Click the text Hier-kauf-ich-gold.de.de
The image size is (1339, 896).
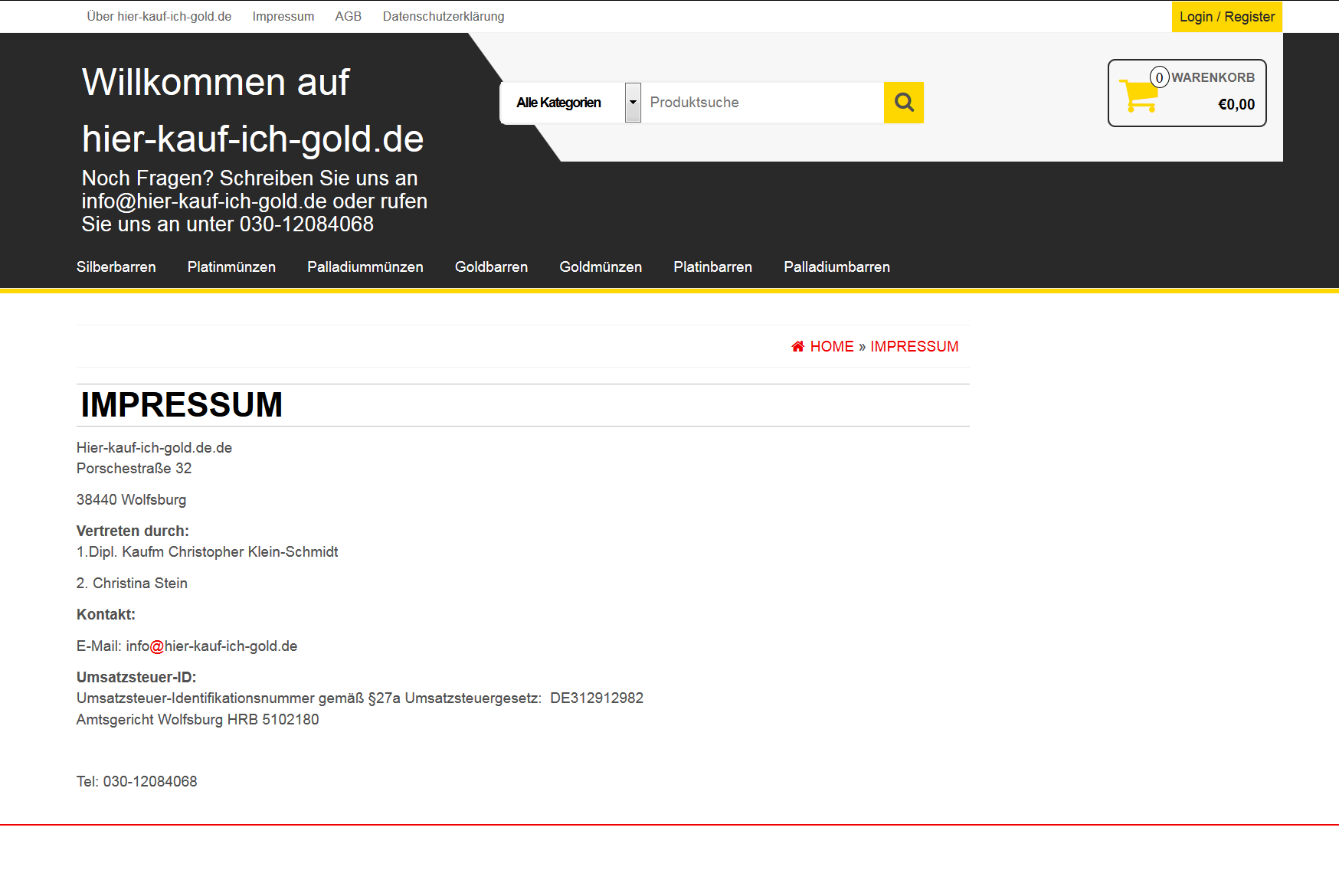click(154, 447)
